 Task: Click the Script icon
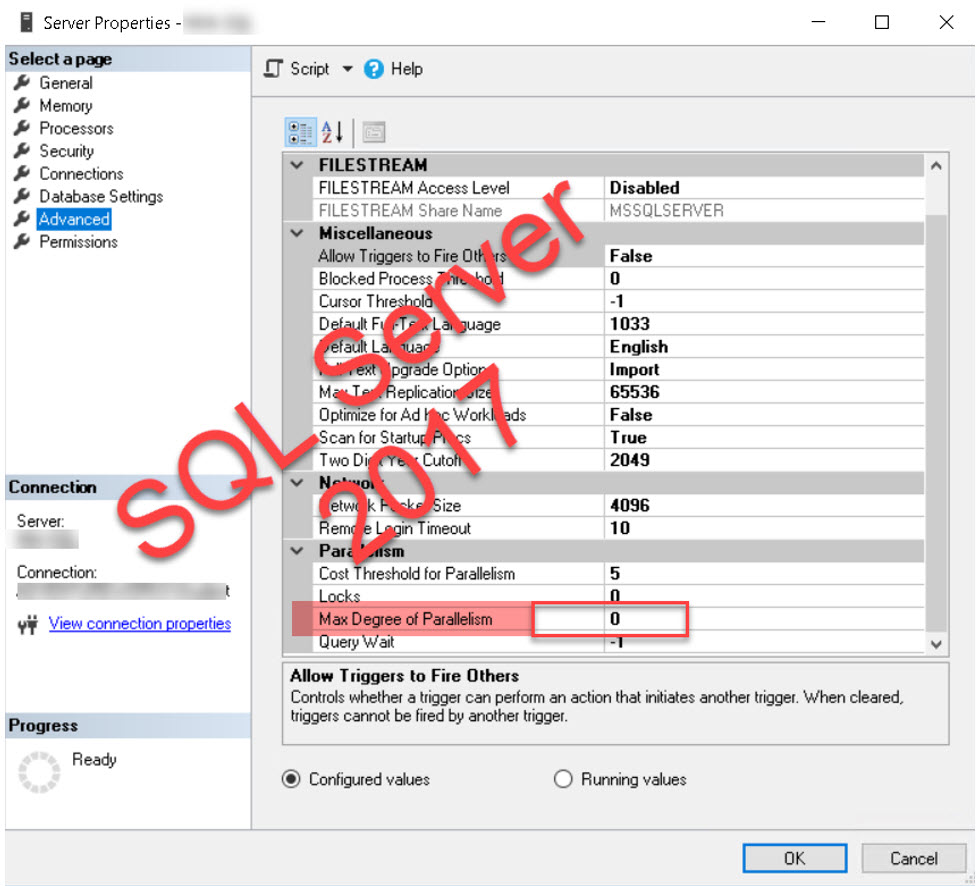tap(272, 69)
